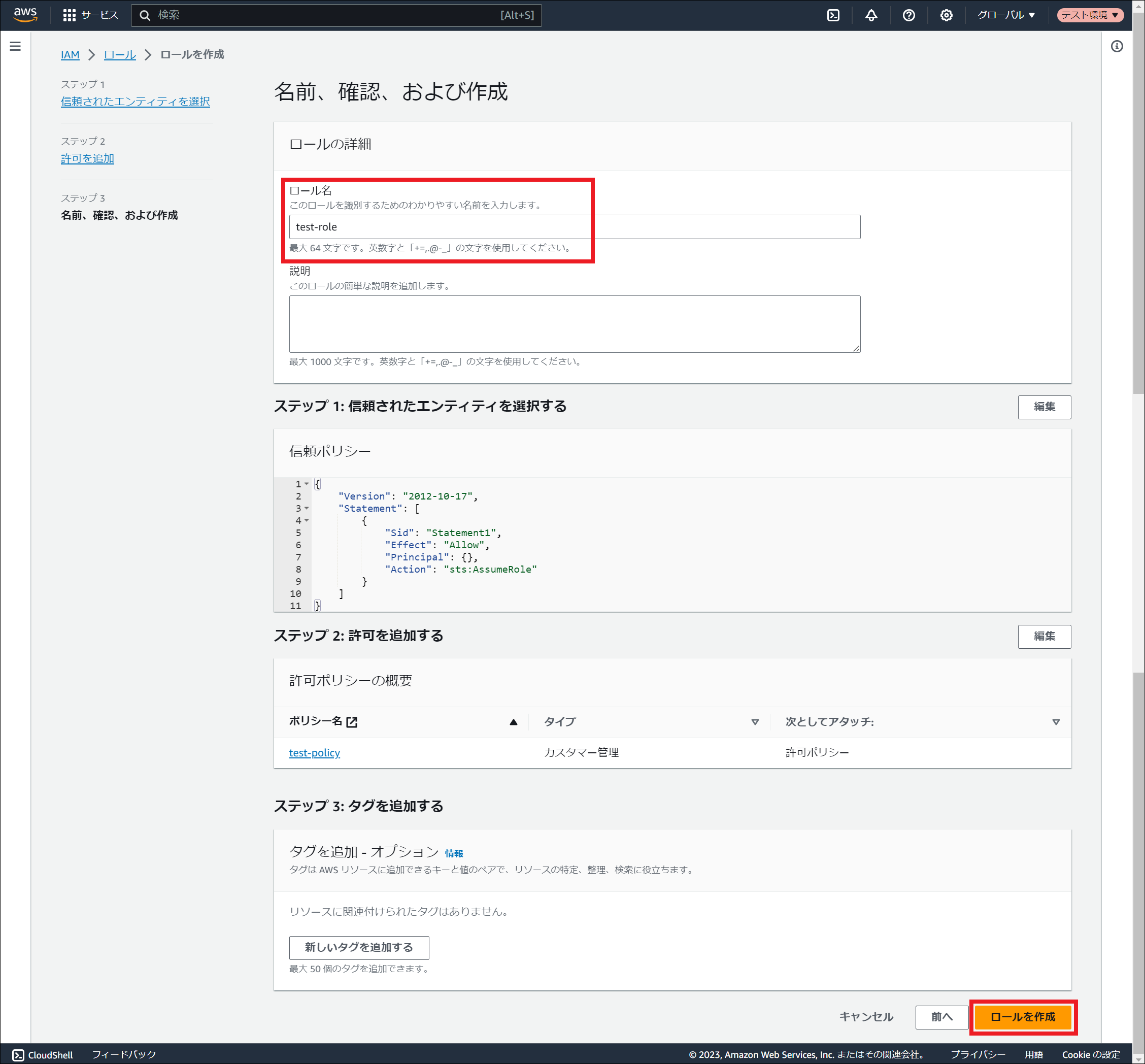This screenshot has width=1145, height=1064.
Task: Open the services grid menu icon
Action: [69, 15]
